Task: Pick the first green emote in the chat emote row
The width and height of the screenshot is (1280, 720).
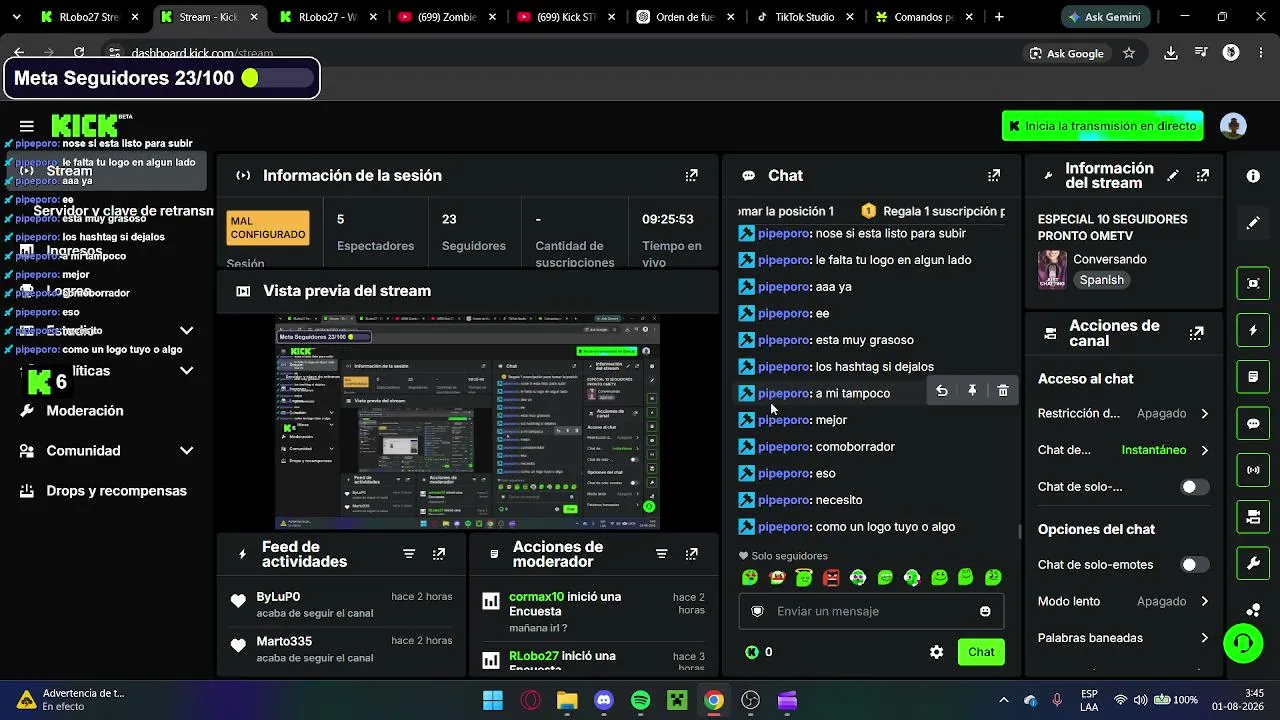Action: point(750,577)
